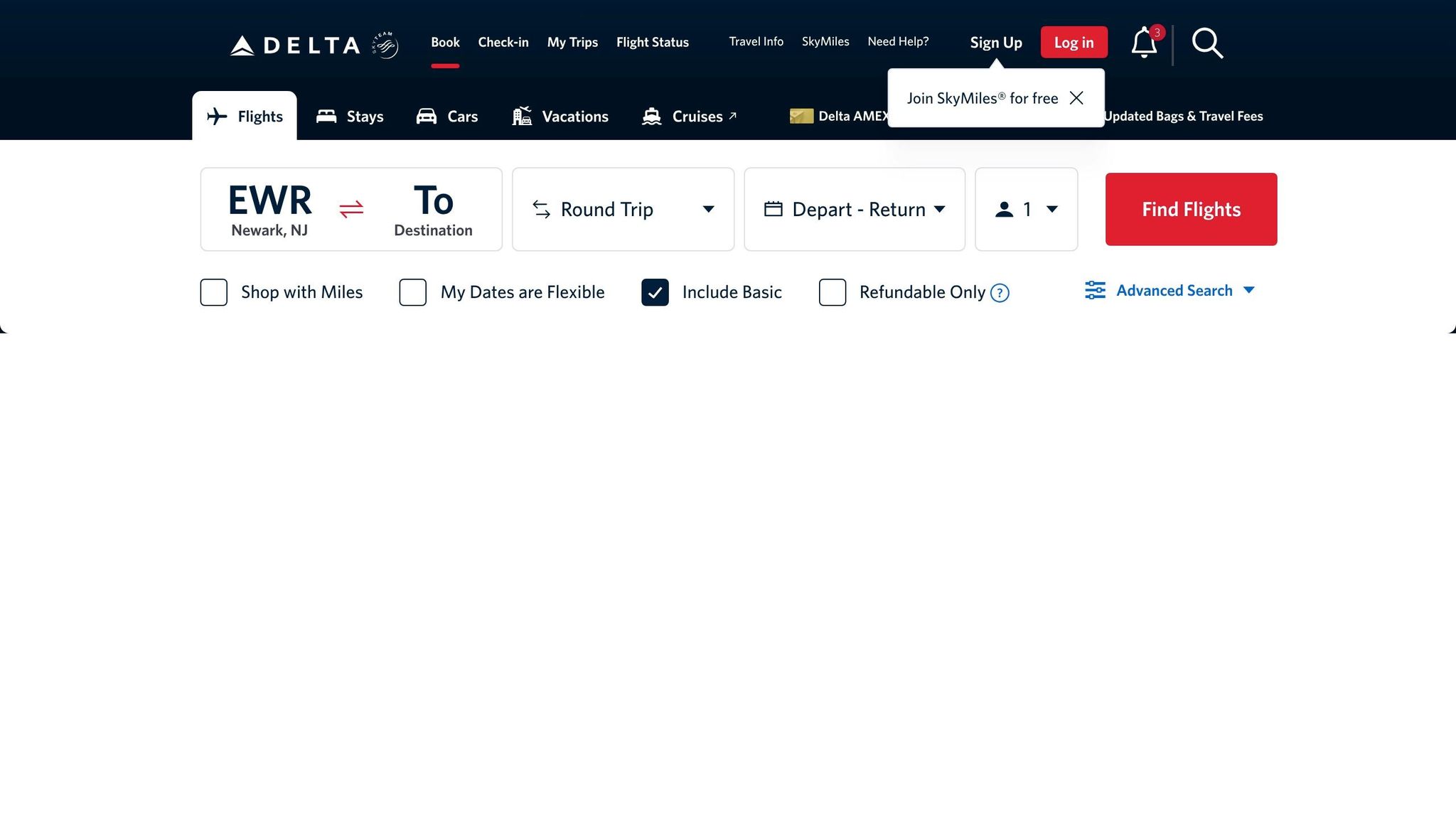This screenshot has width=1456, height=819.
Task: Switch to the Cars tab
Action: pyautogui.click(x=447, y=116)
